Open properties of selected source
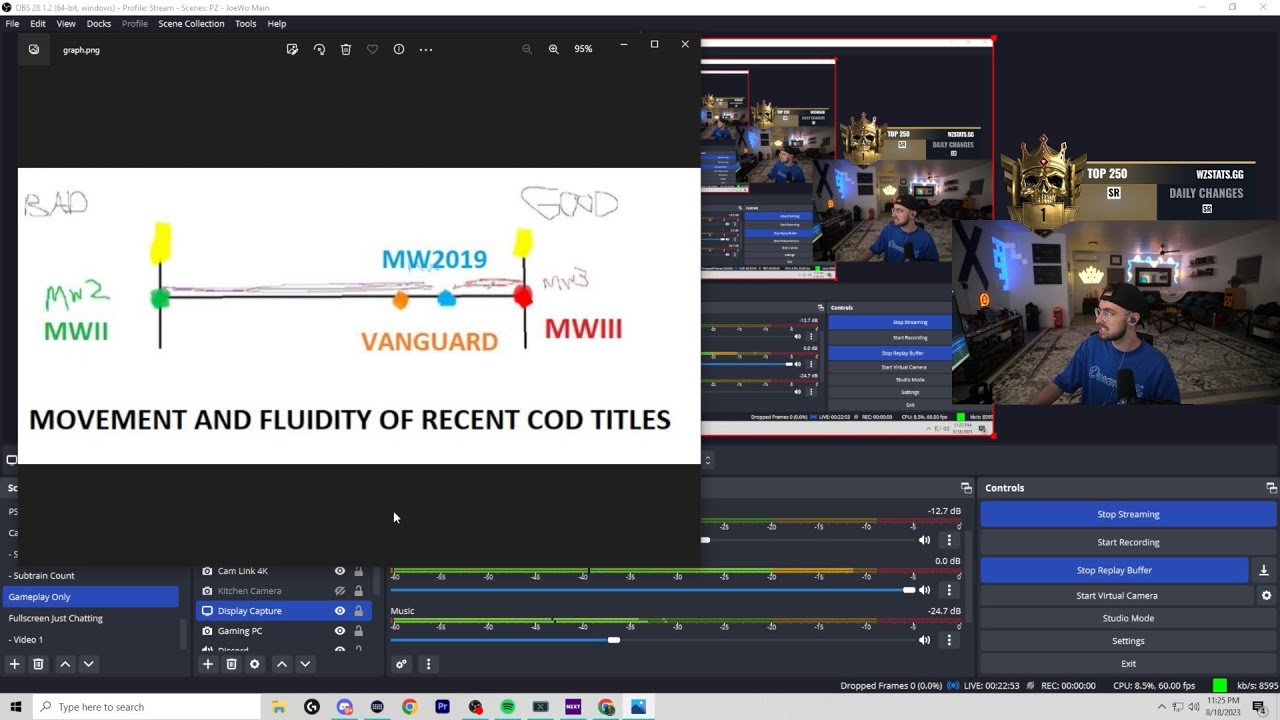 pos(255,664)
